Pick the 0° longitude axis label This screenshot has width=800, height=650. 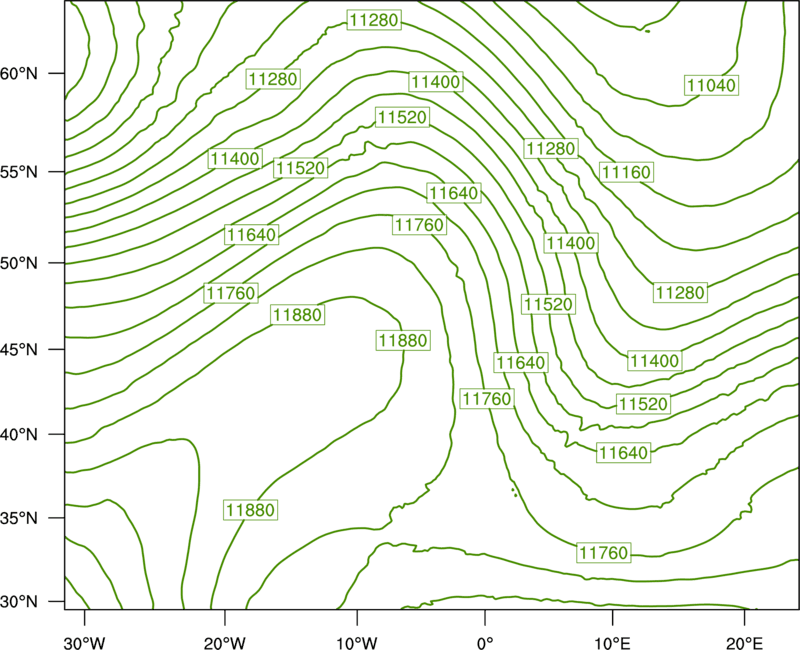(x=485, y=642)
